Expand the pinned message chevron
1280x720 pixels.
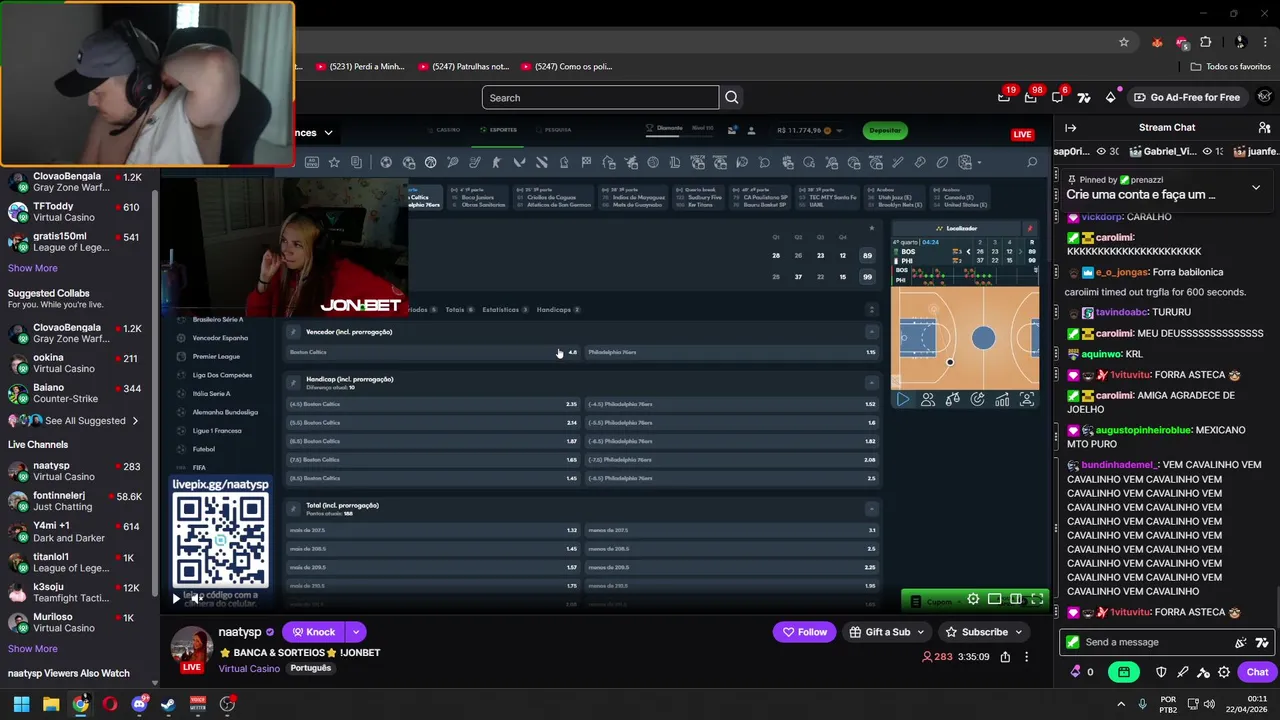click(x=1256, y=187)
